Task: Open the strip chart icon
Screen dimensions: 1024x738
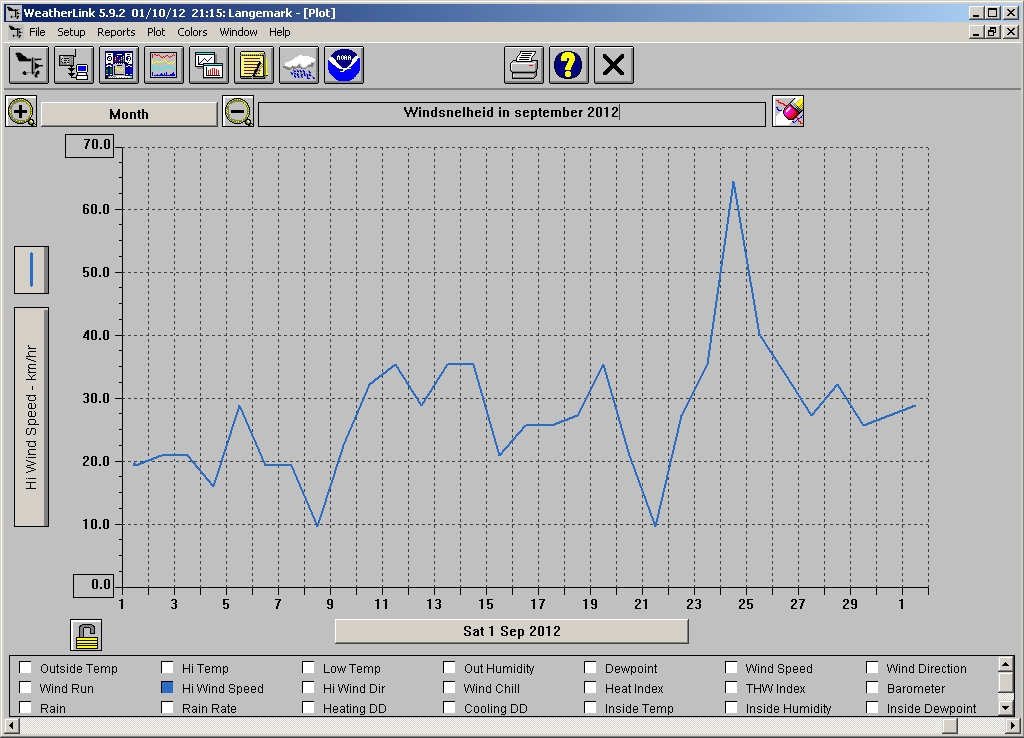Action: [x=164, y=65]
